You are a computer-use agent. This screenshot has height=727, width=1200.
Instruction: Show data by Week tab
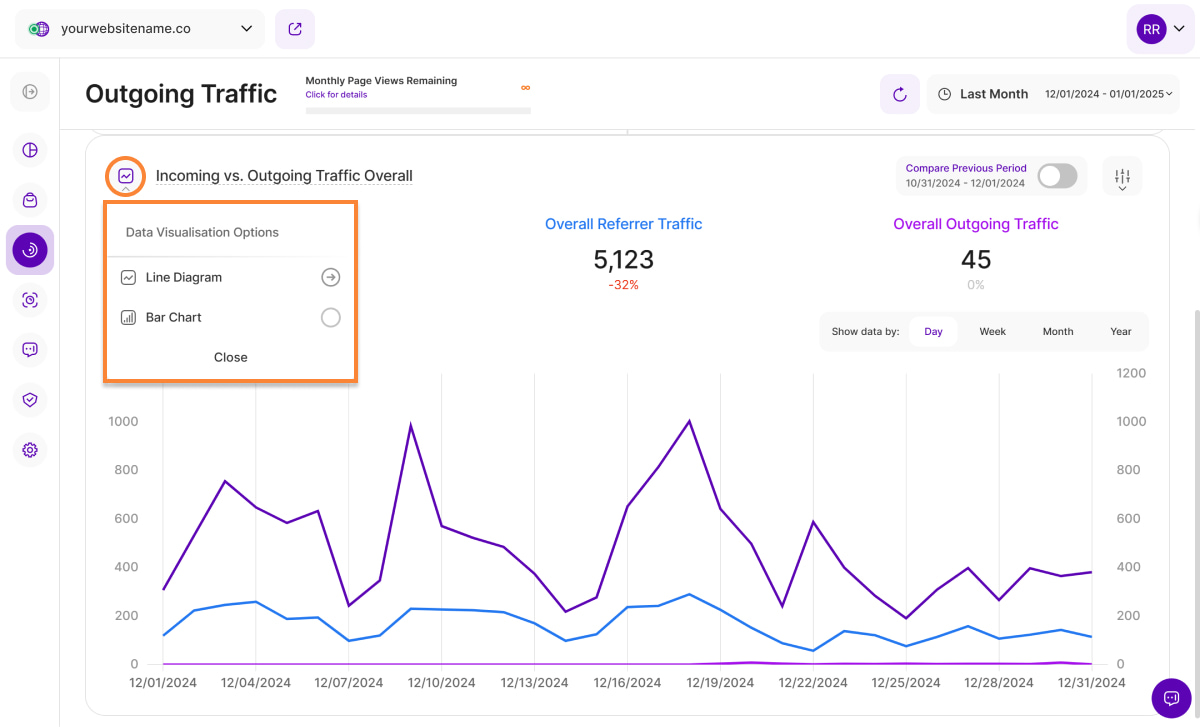pos(992,332)
